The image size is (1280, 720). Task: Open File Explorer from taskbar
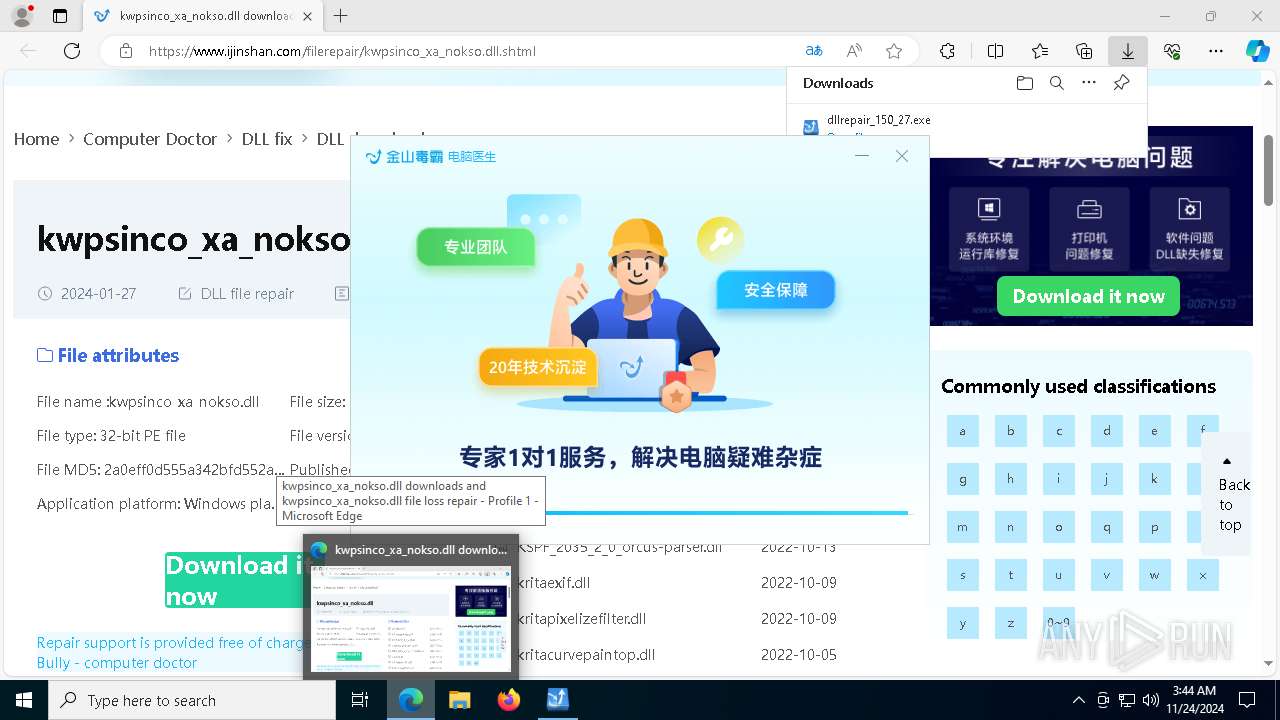[x=459, y=700]
